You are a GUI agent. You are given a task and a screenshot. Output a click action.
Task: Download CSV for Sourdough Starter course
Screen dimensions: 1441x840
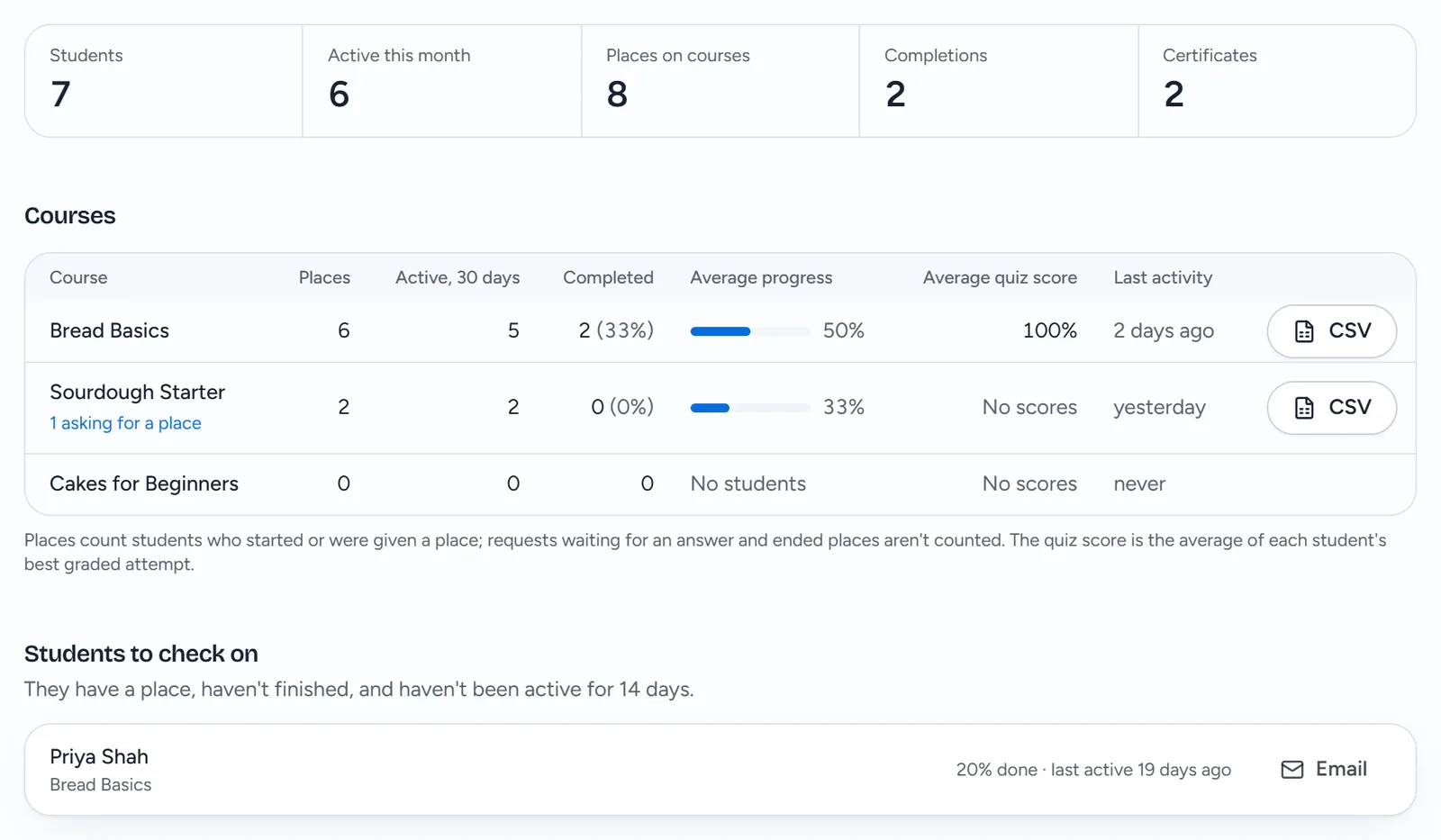click(1331, 408)
